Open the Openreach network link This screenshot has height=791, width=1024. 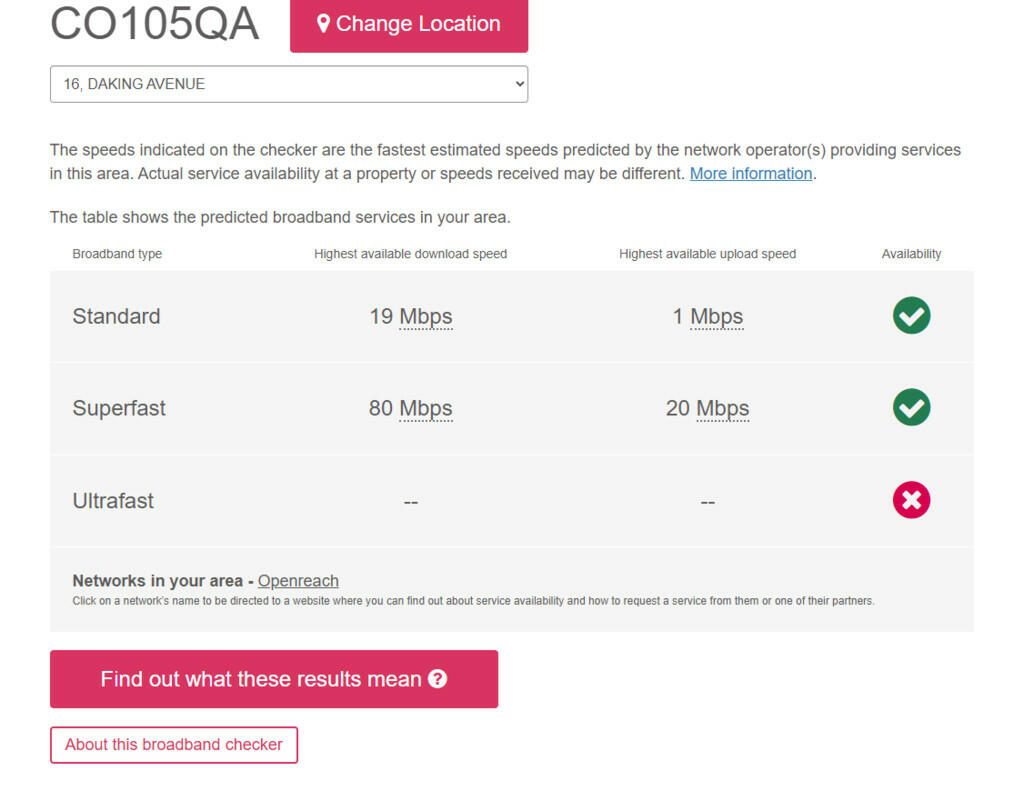pos(298,580)
